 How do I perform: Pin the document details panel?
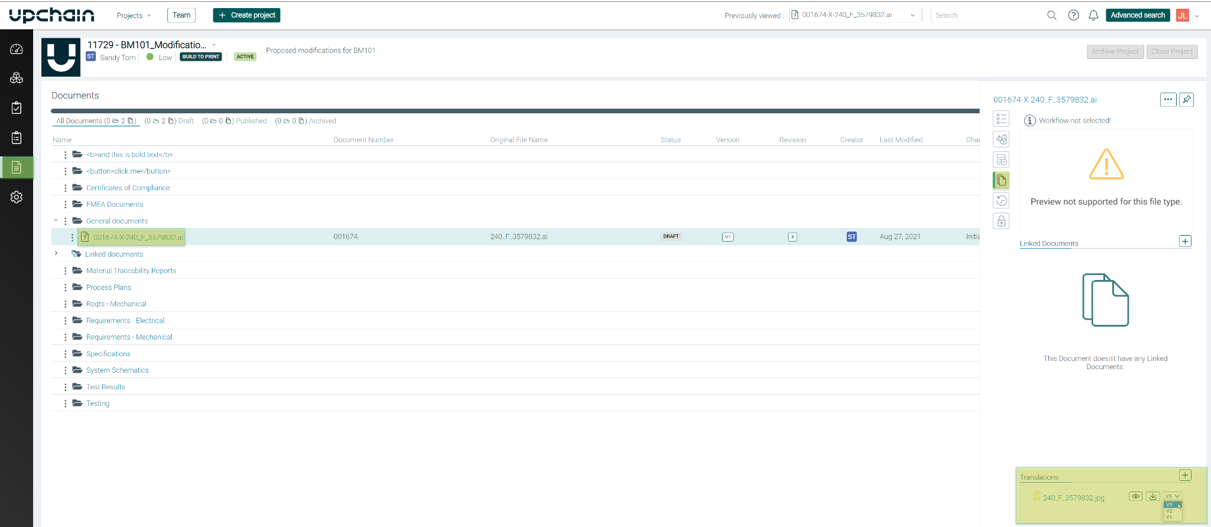(1186, 99)
